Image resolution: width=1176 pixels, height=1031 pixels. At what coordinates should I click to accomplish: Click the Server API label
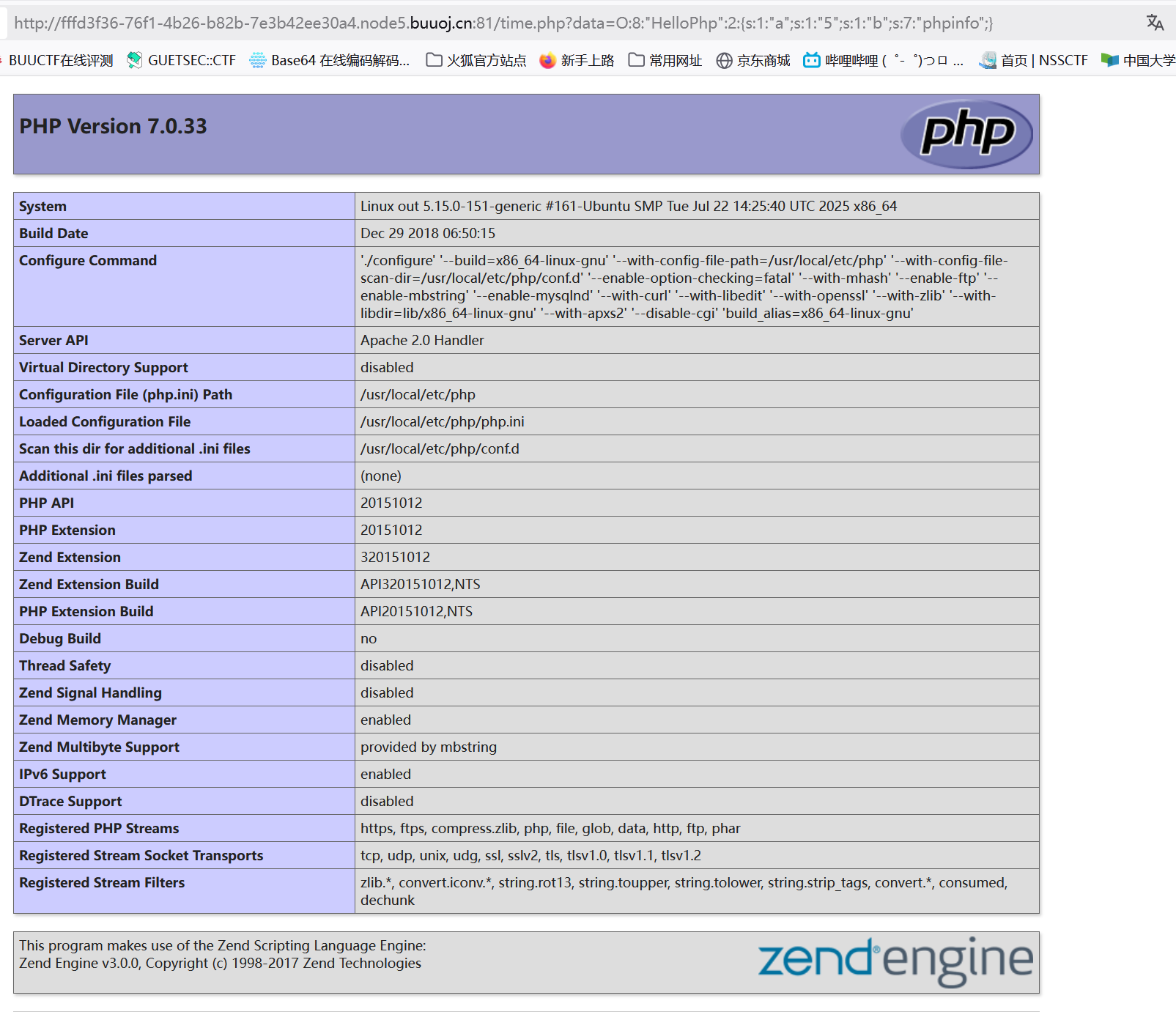[x=53, y=340]
